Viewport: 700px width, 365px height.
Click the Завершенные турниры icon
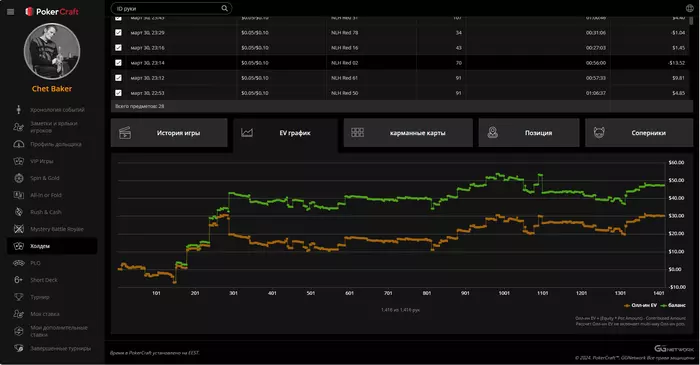(x=18, y=348)
